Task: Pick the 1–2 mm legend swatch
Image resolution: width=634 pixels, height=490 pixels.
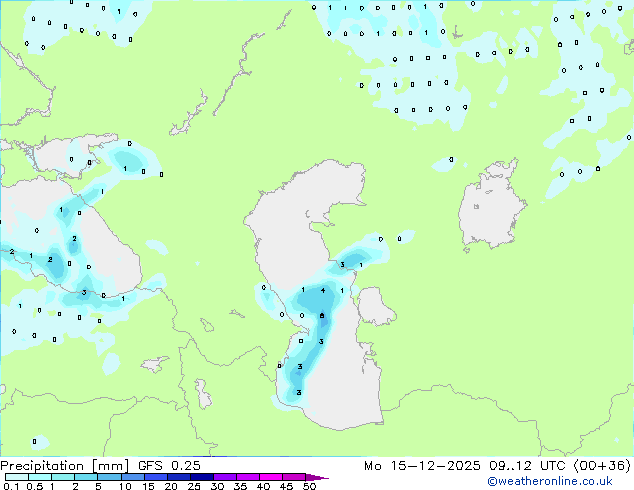Action: tap(63, 477)
